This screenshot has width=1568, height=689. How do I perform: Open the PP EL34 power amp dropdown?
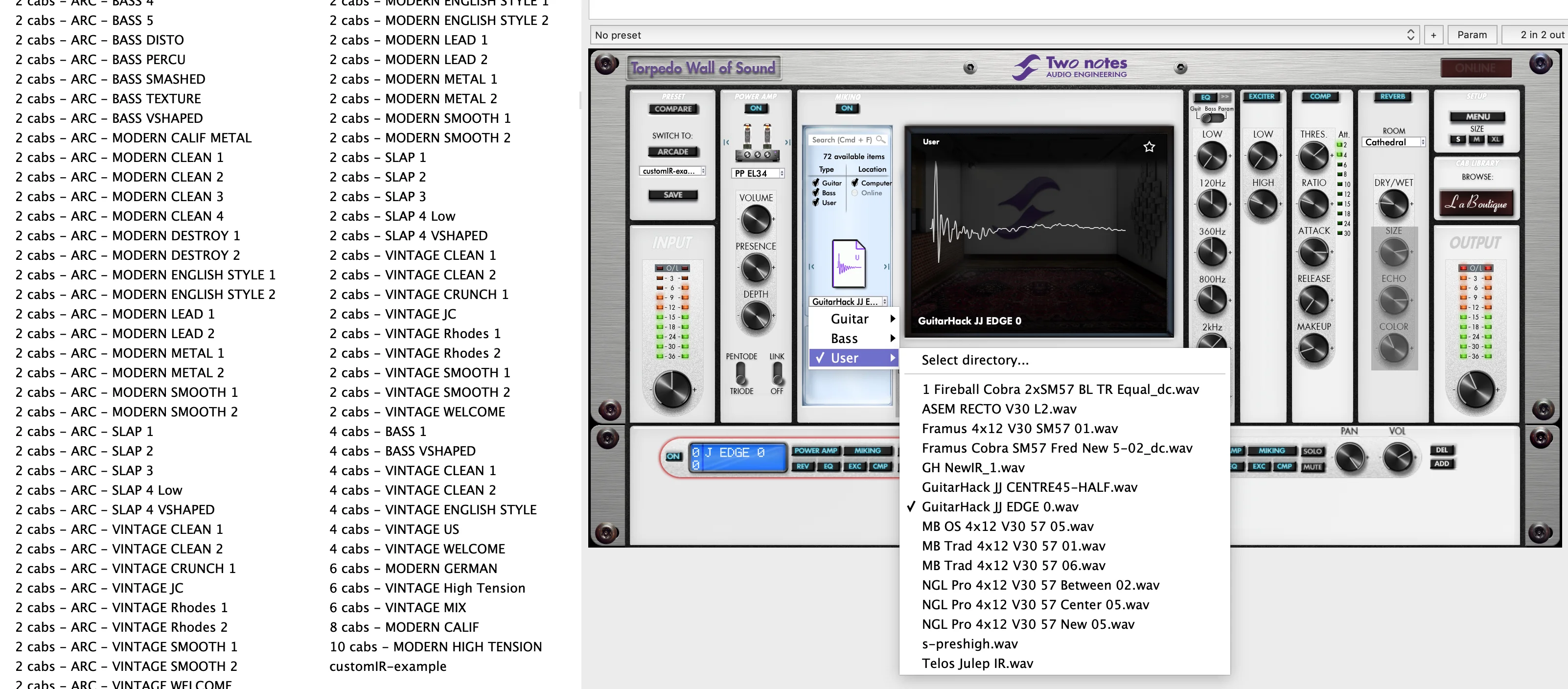(x=757, y=173)
